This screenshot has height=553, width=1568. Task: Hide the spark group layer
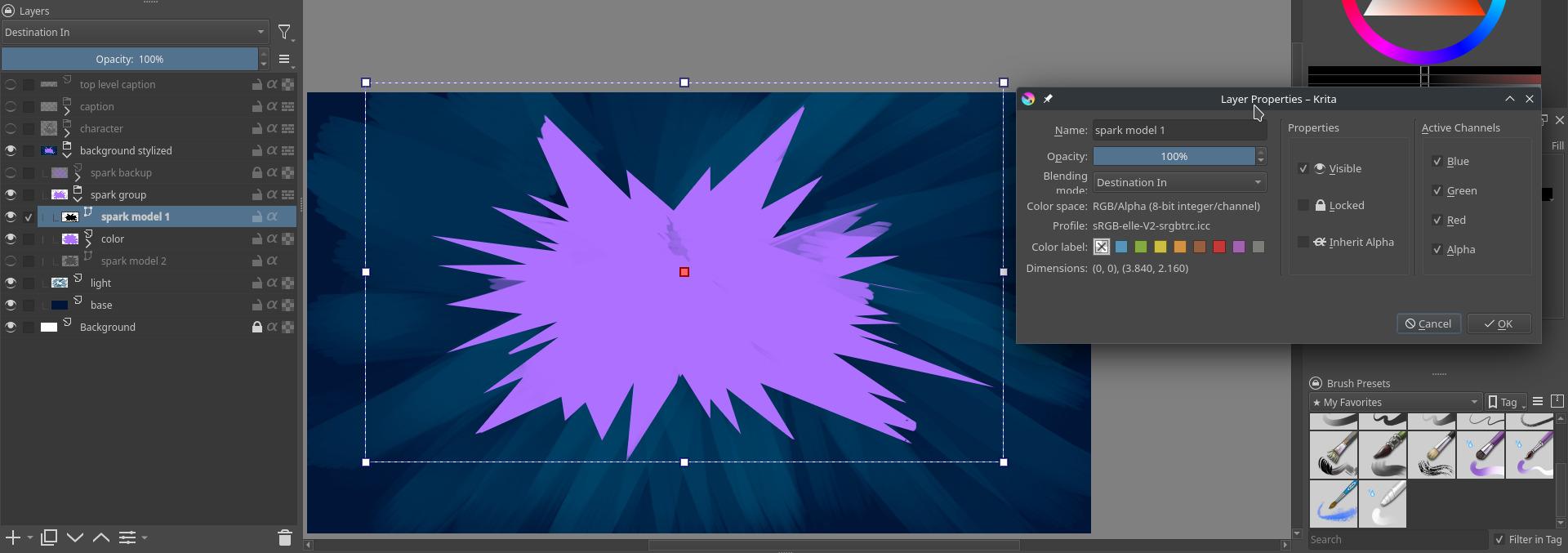tap(11, 194)
